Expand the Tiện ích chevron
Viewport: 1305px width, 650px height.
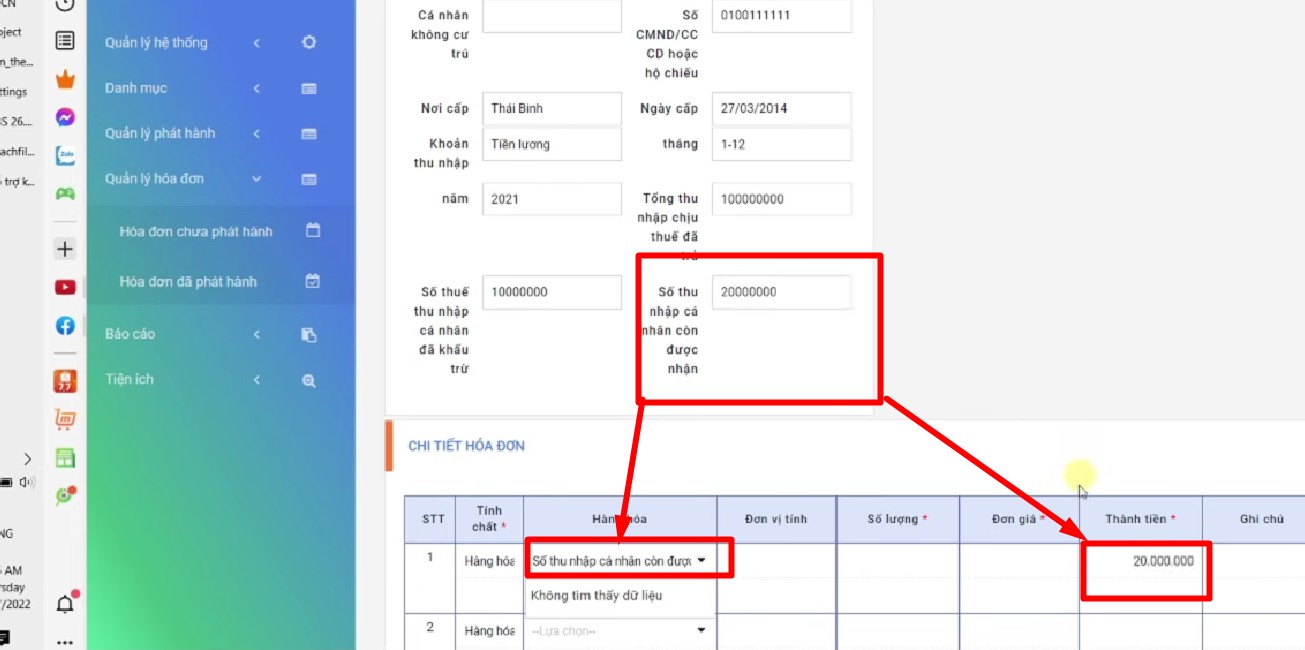pos(257,380)
